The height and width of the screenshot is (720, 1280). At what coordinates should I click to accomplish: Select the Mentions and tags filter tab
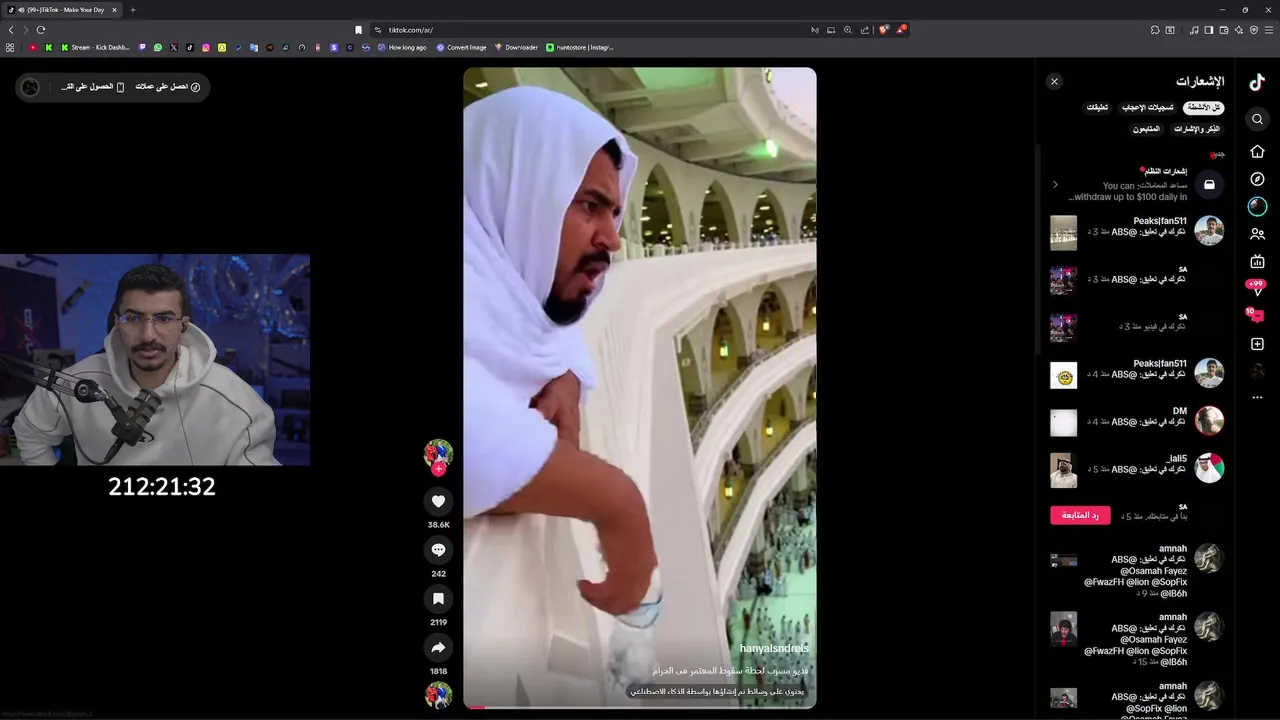[1196, 129]
